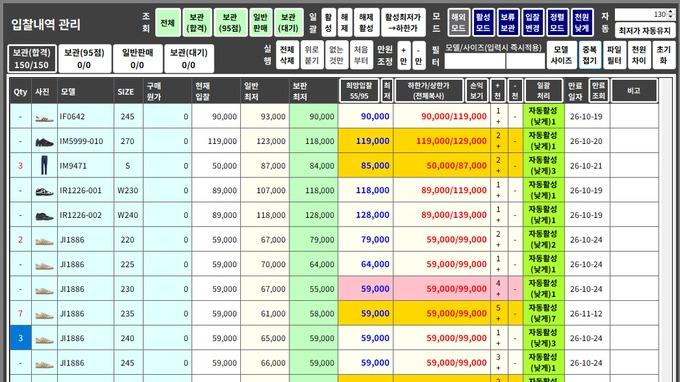
Task: Click the 자동활성(낮게)1 button for IF0642
Action: (x=543, y=116)
